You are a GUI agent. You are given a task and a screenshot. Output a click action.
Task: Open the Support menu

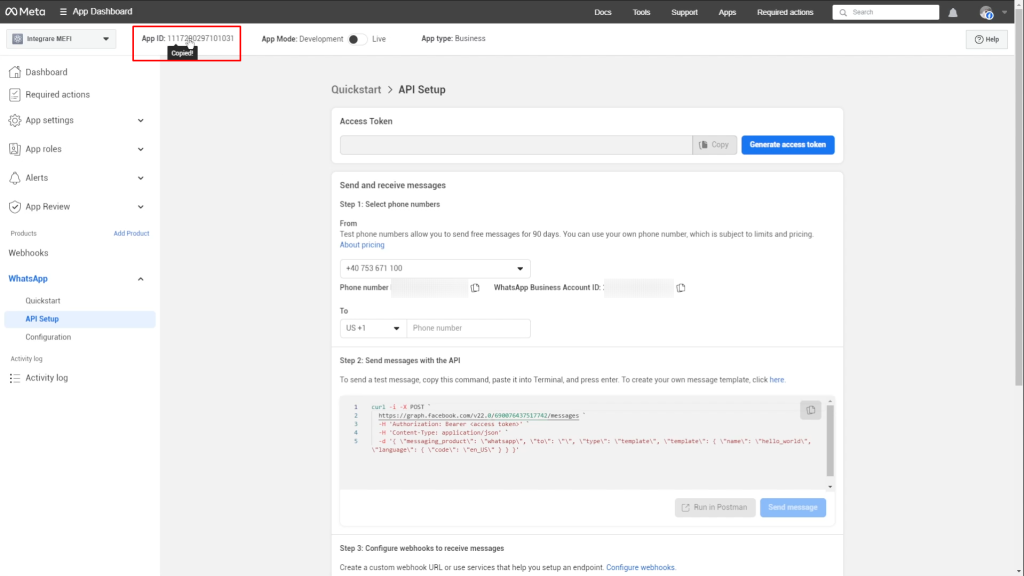click(684, 12)
